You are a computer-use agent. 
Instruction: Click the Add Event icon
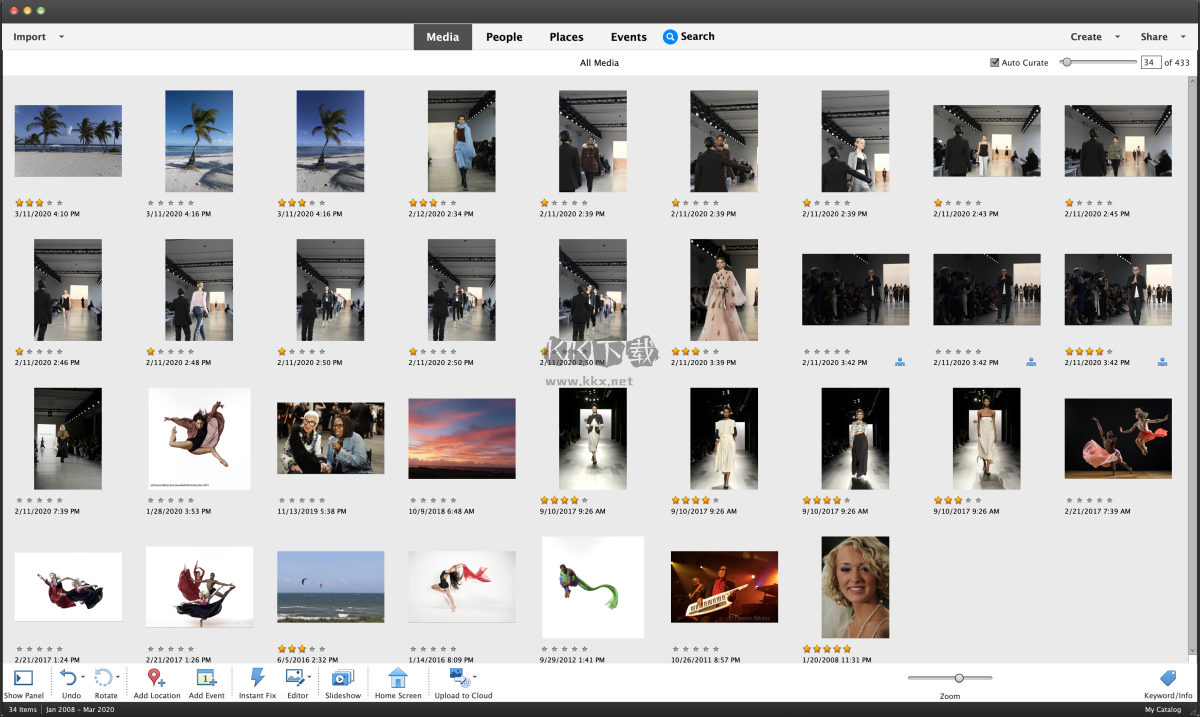(206, 678)
